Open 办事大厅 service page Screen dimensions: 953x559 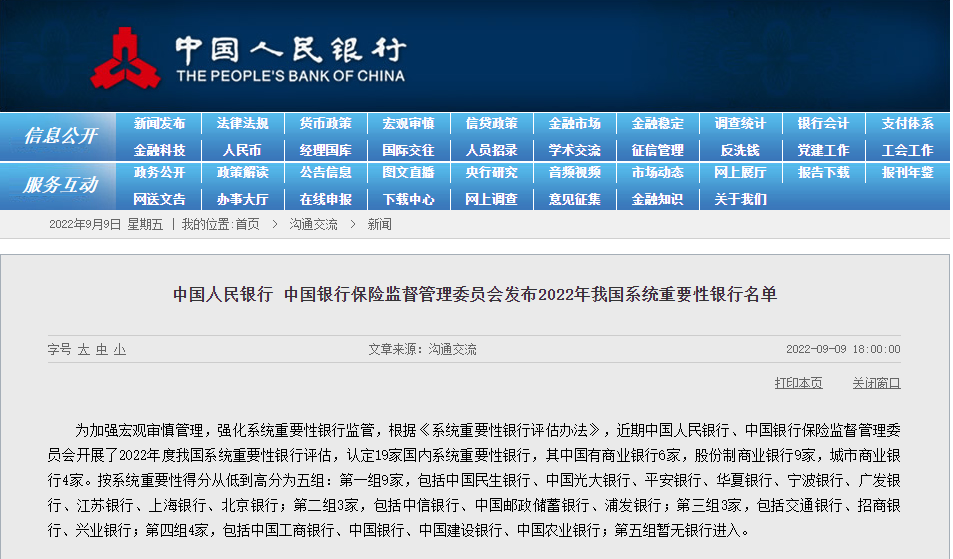tap(243, 199)
